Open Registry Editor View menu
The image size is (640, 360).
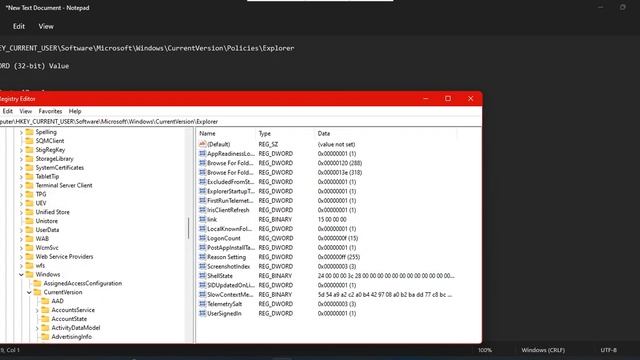point(25,111)
